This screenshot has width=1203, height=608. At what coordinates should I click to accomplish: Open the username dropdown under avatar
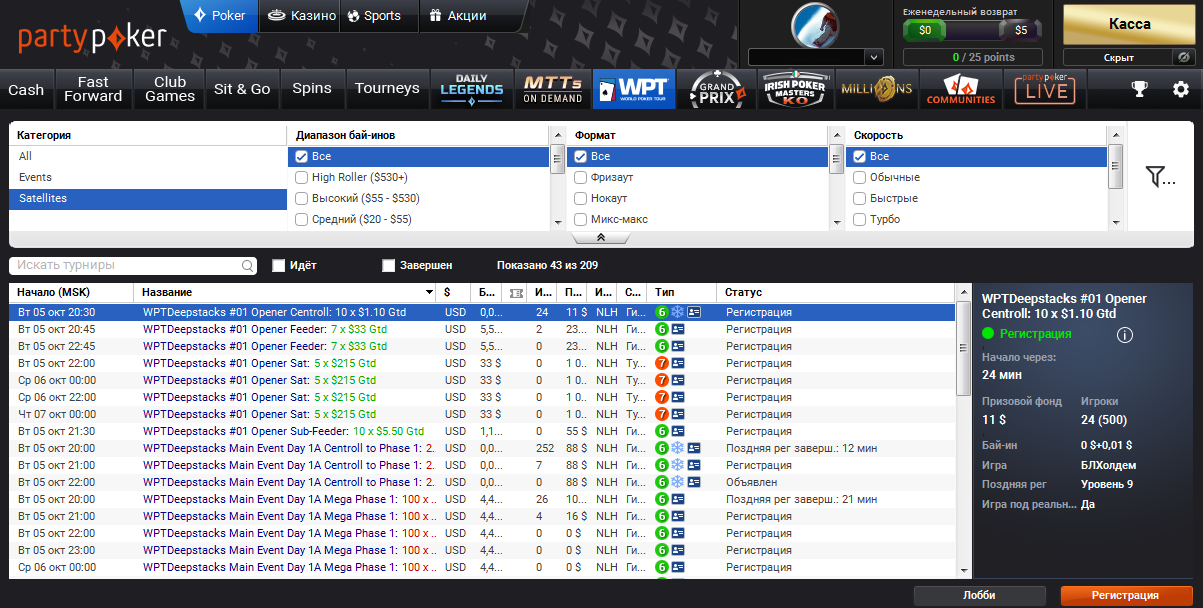[873, 57]
